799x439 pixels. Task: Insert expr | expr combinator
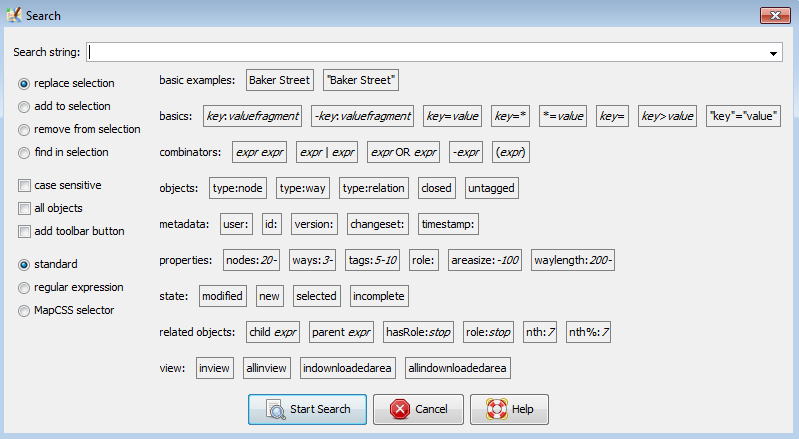coord(327,152)
